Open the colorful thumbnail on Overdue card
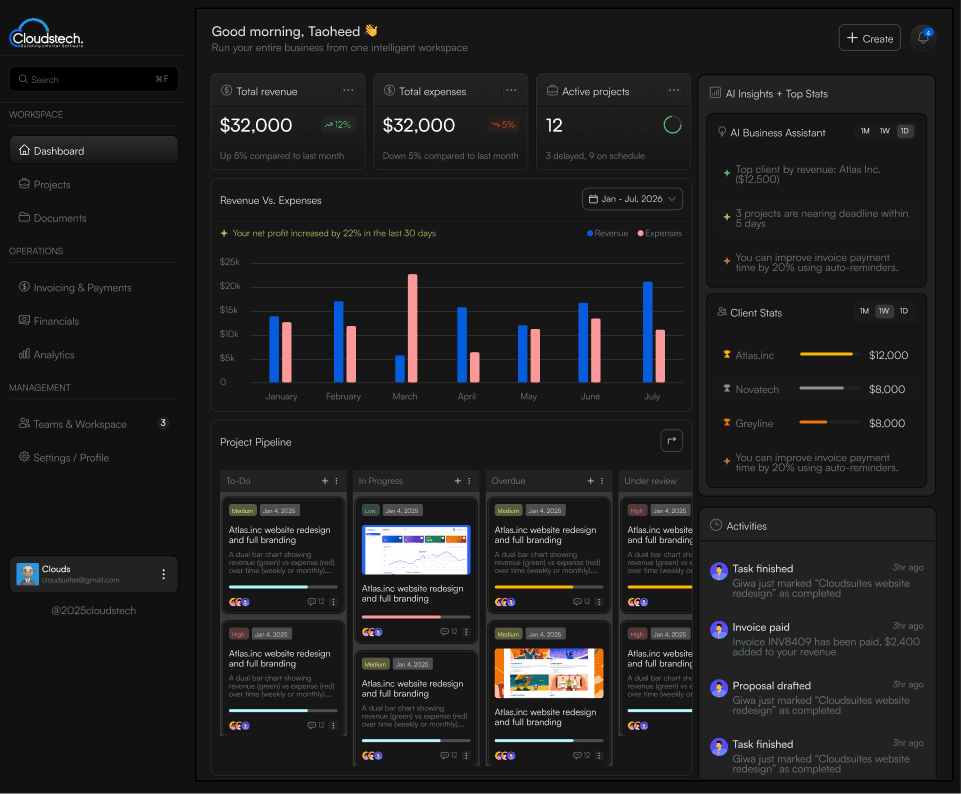The width and height of the screenshot is (961, 794). click(549, 673)
